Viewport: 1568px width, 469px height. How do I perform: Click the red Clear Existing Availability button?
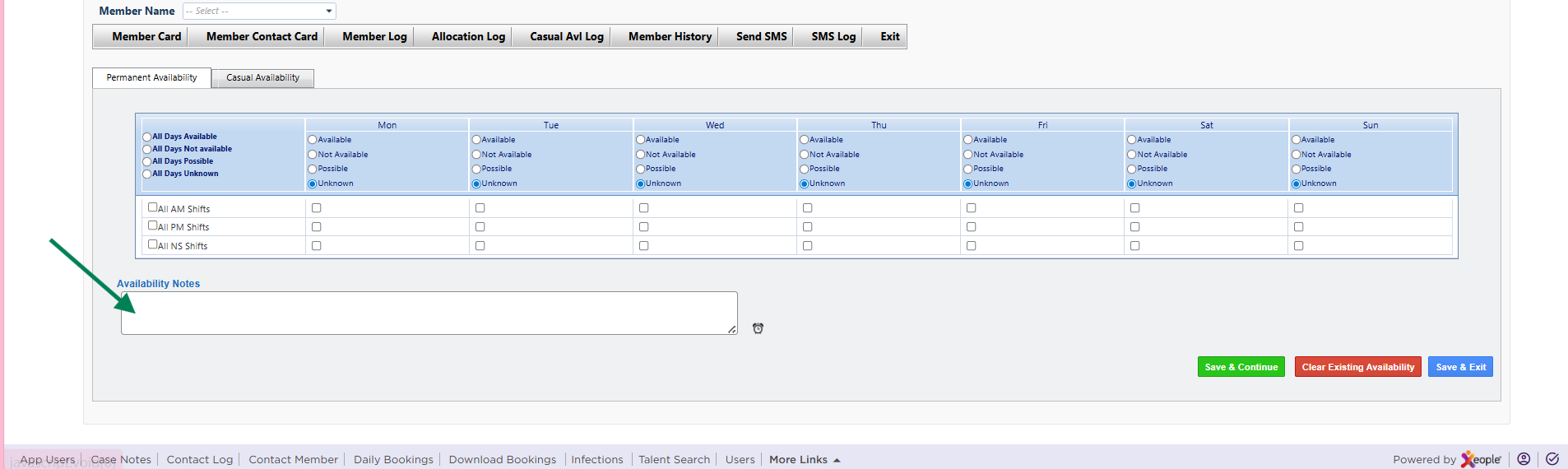point(1357,367)
